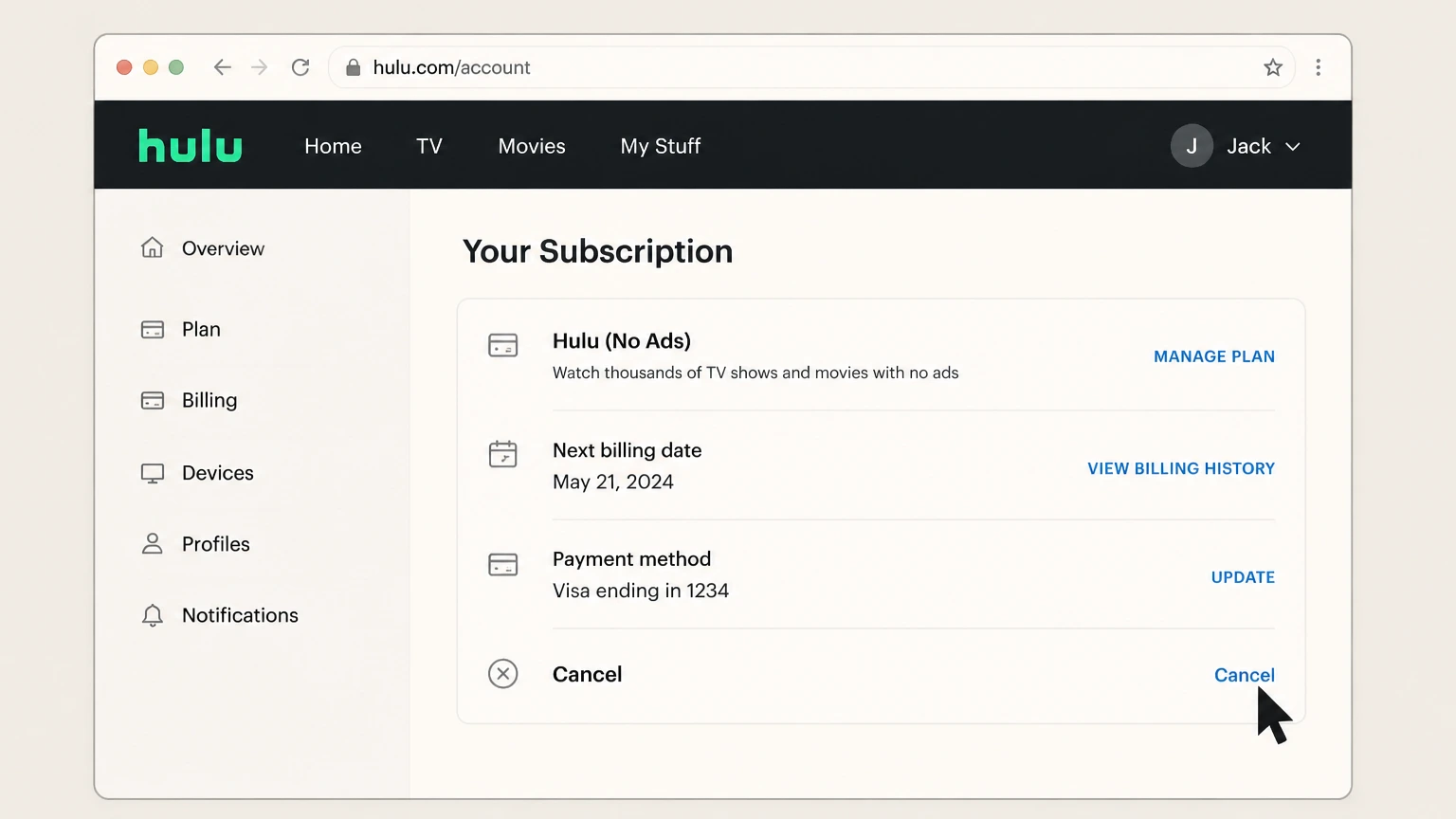Screen dimensions: 1456x819
Task: Click VIEW BILLING HISTORY
Action: point(1181,468)
